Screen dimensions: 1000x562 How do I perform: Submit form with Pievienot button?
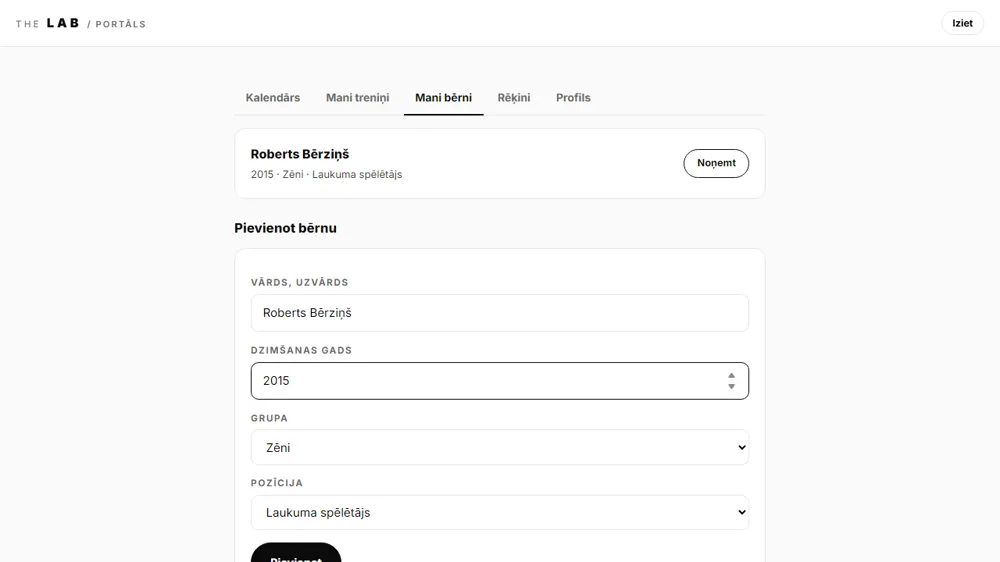(296, 553)
